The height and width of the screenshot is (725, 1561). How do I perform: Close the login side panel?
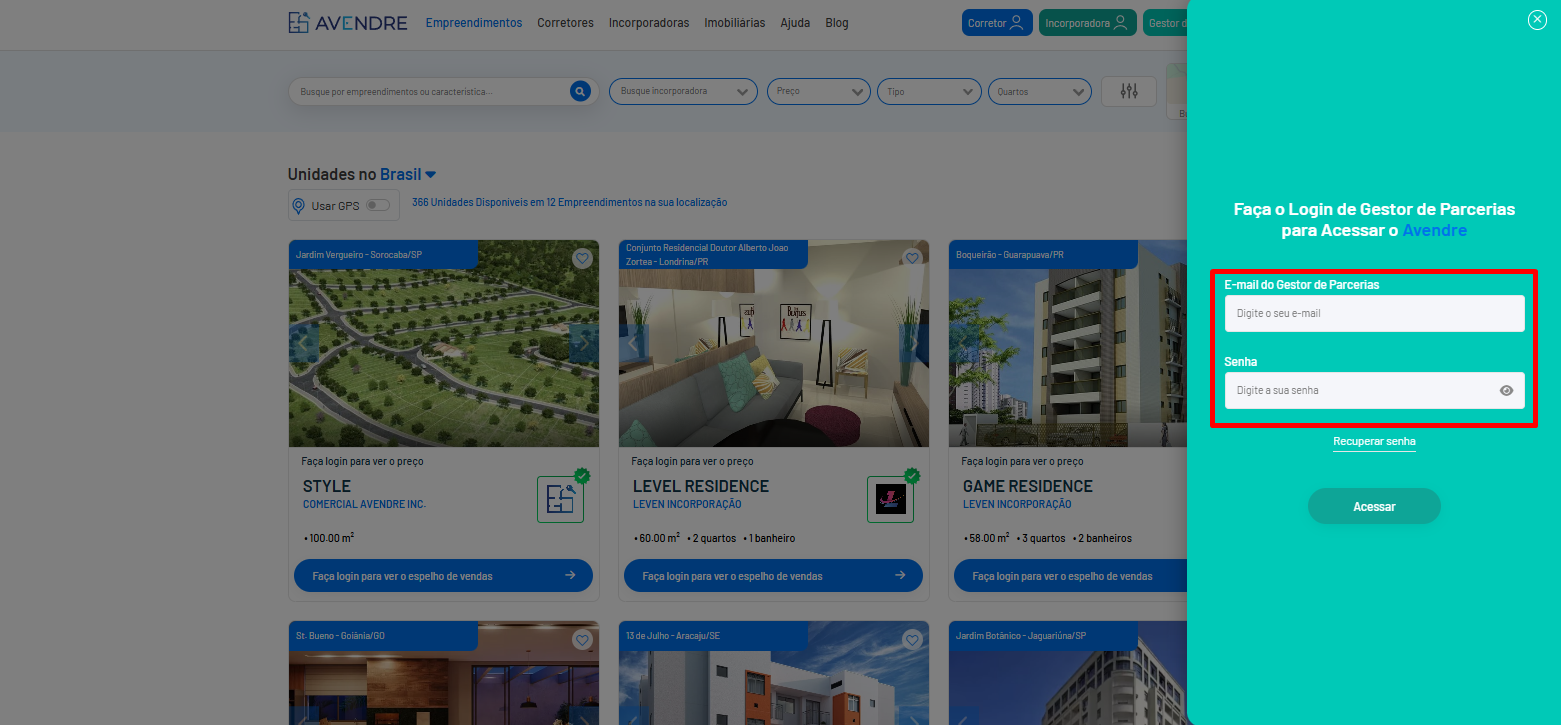point(1537,19)
